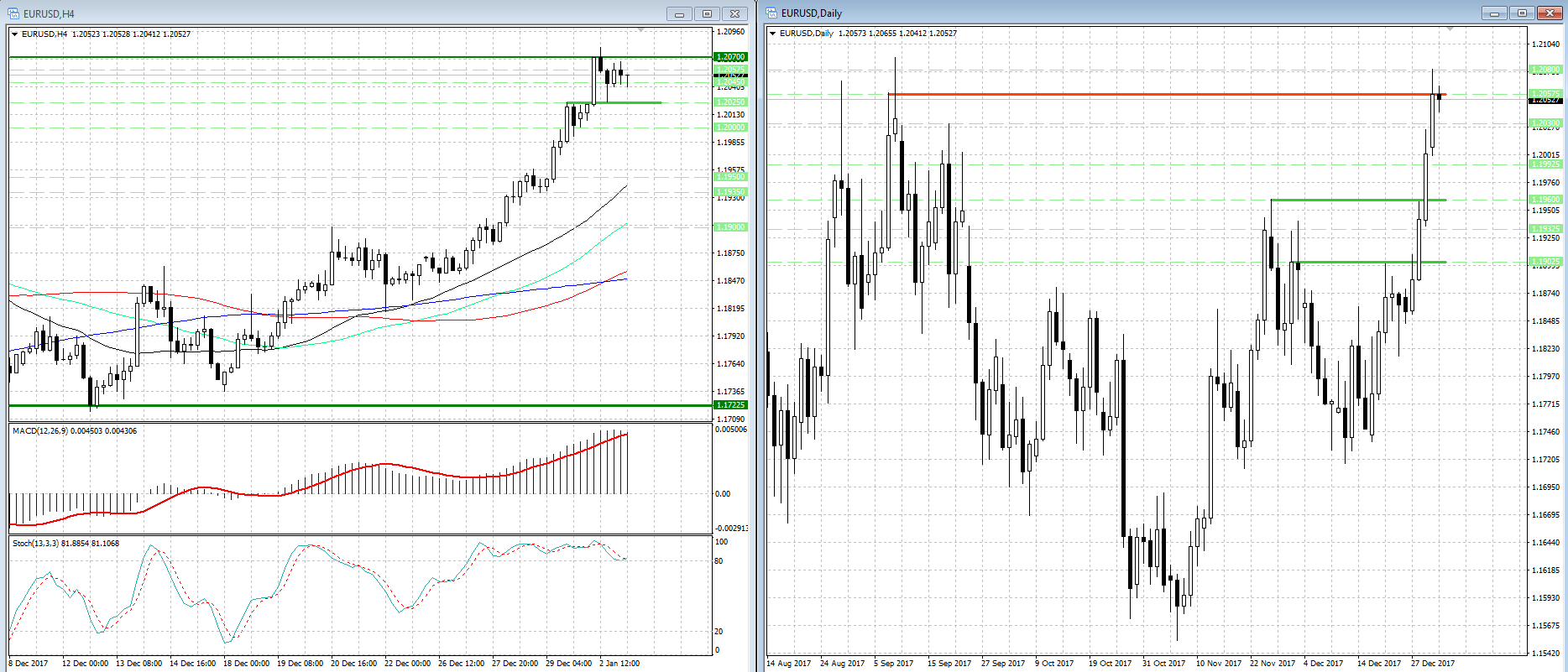Select the 1.19925 level label in Daily chart
1568x672 pixels.
point(1545,164)
